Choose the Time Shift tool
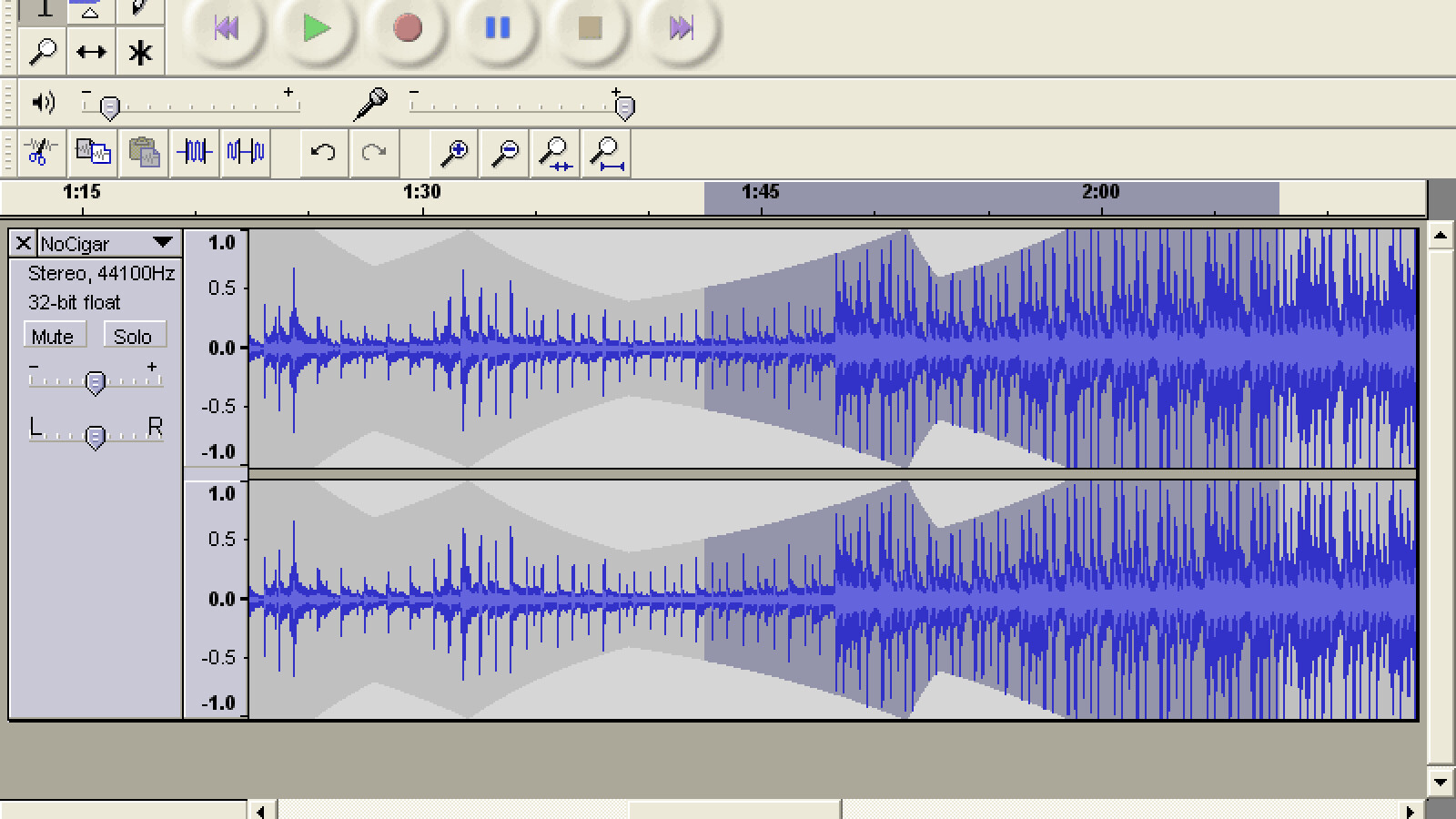Viewport: 1456px width, 819px height. pyautogui.click(x=91, y=52)
